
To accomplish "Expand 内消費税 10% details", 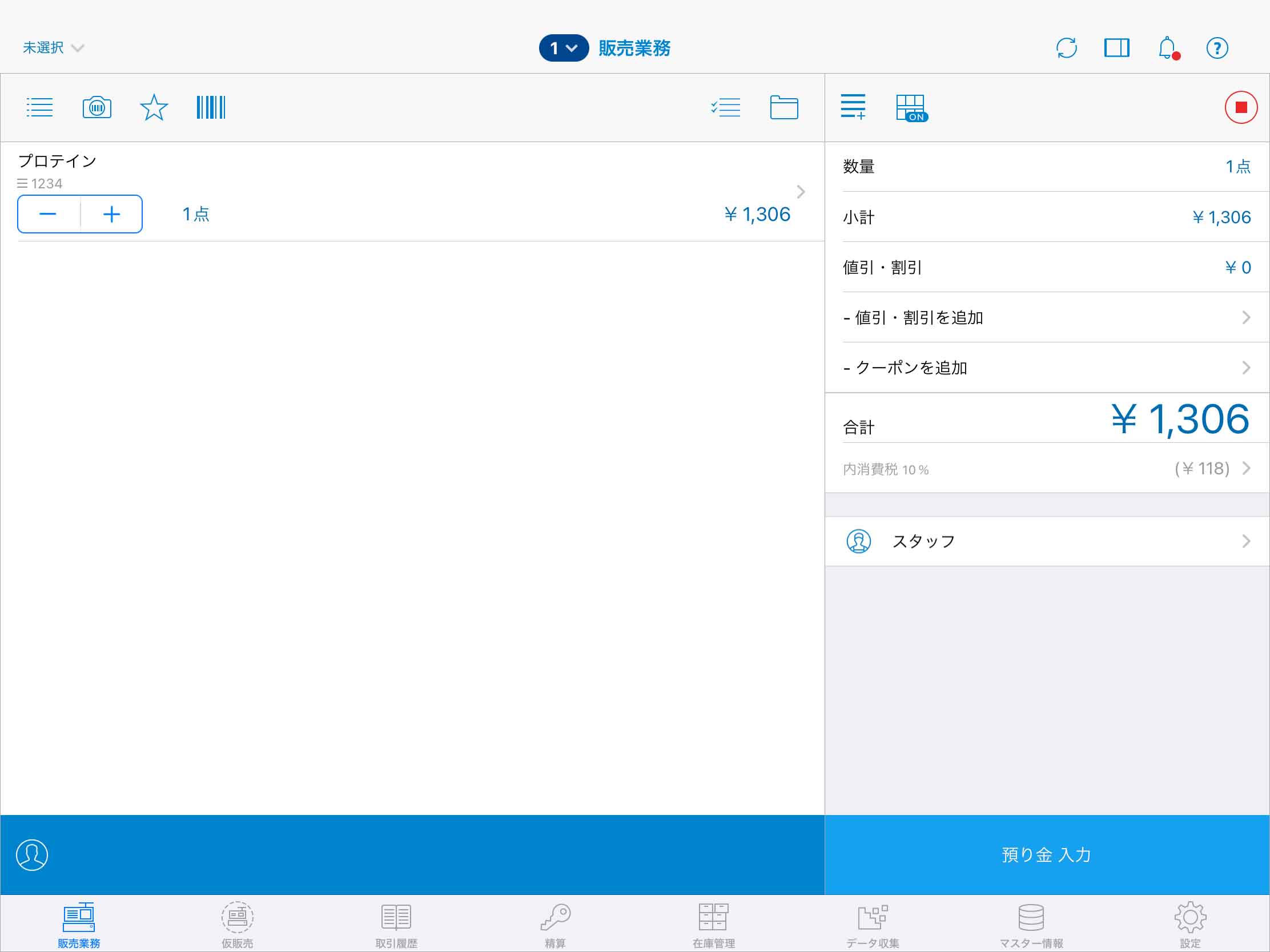I will point(1046,469).
